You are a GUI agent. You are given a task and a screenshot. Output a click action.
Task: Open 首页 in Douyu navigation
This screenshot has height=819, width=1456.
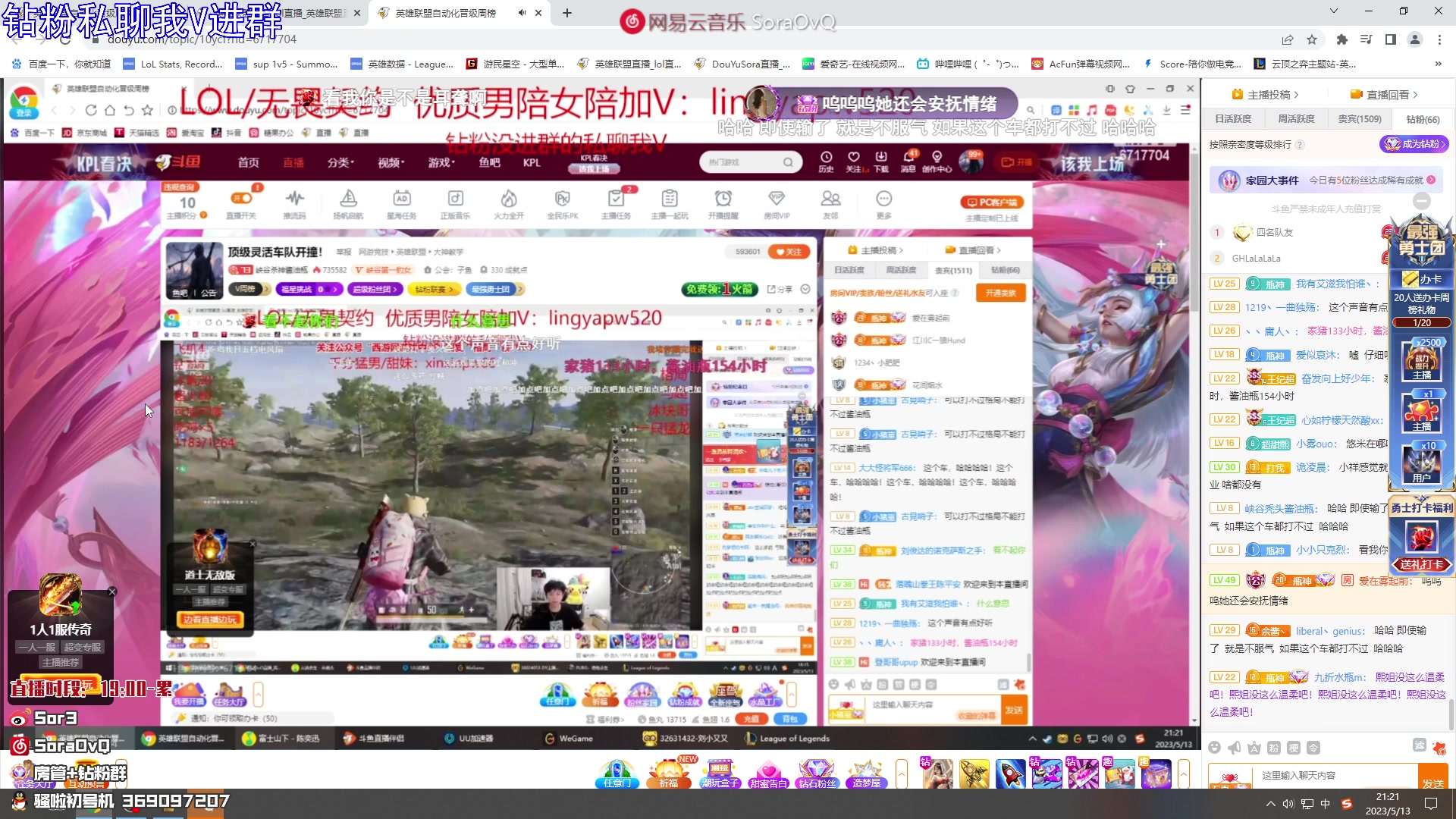click(x=248, y=162)
